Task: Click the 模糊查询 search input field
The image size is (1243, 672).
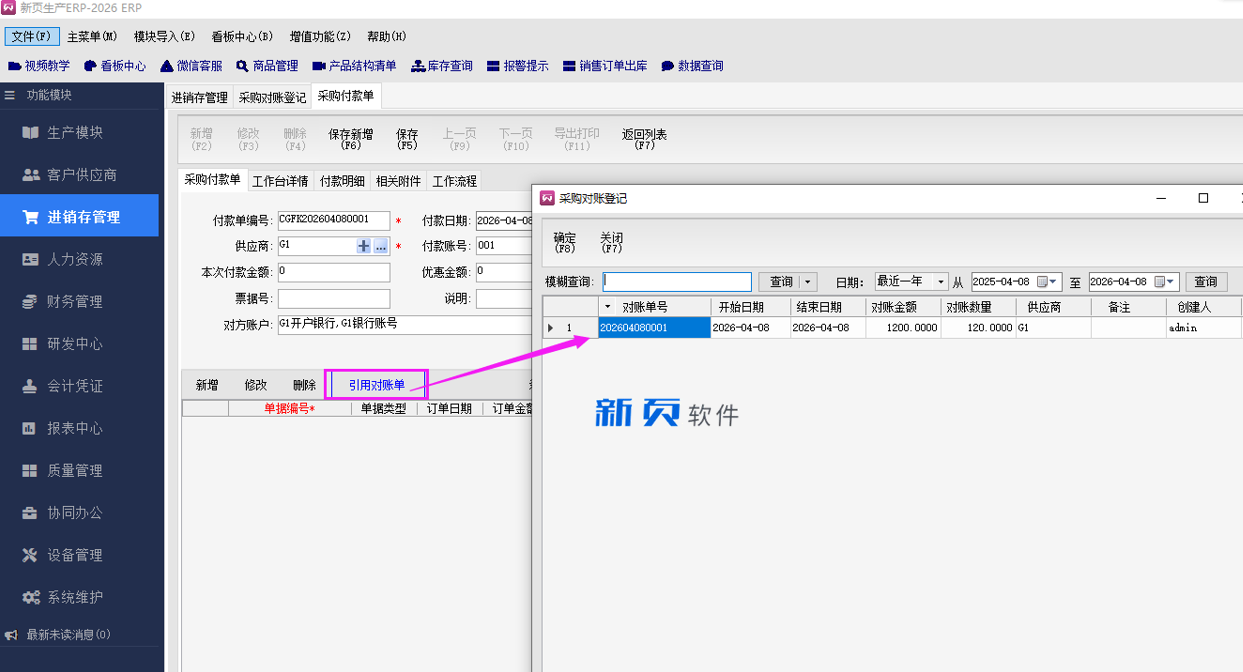Action: pos(677,282)
